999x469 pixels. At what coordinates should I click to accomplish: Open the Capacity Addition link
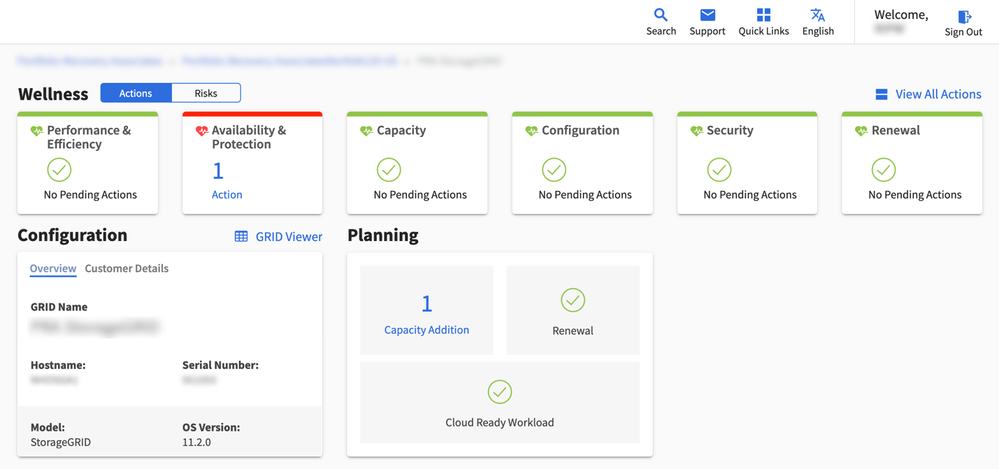coord(426,330)
